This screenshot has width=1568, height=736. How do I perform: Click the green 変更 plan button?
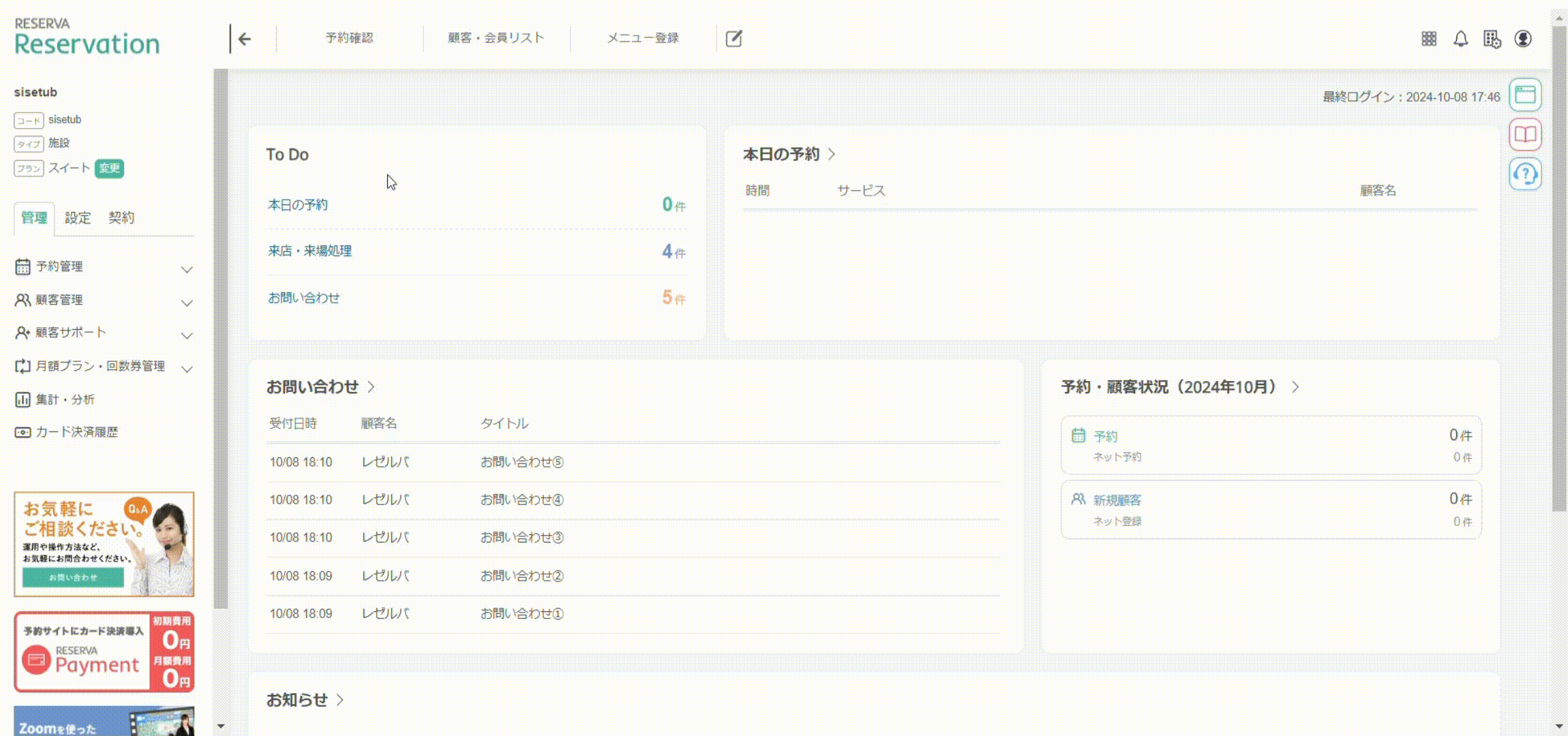(x=109, y=168)
